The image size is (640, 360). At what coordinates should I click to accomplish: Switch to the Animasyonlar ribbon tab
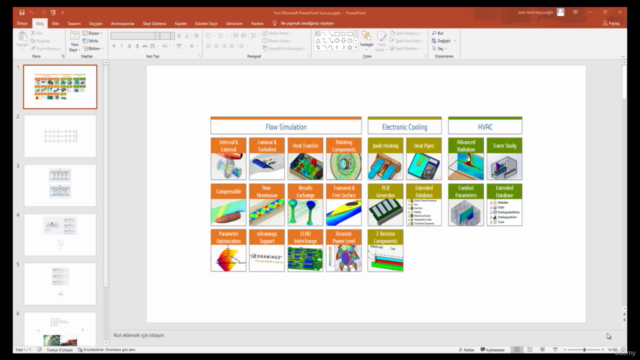click(x=122, y=24)
